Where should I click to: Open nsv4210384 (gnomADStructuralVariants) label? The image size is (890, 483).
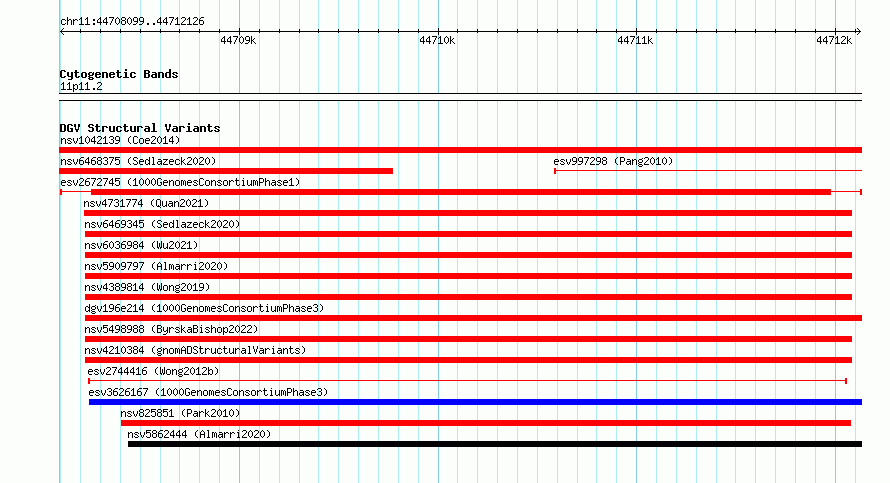pos(195,350)
